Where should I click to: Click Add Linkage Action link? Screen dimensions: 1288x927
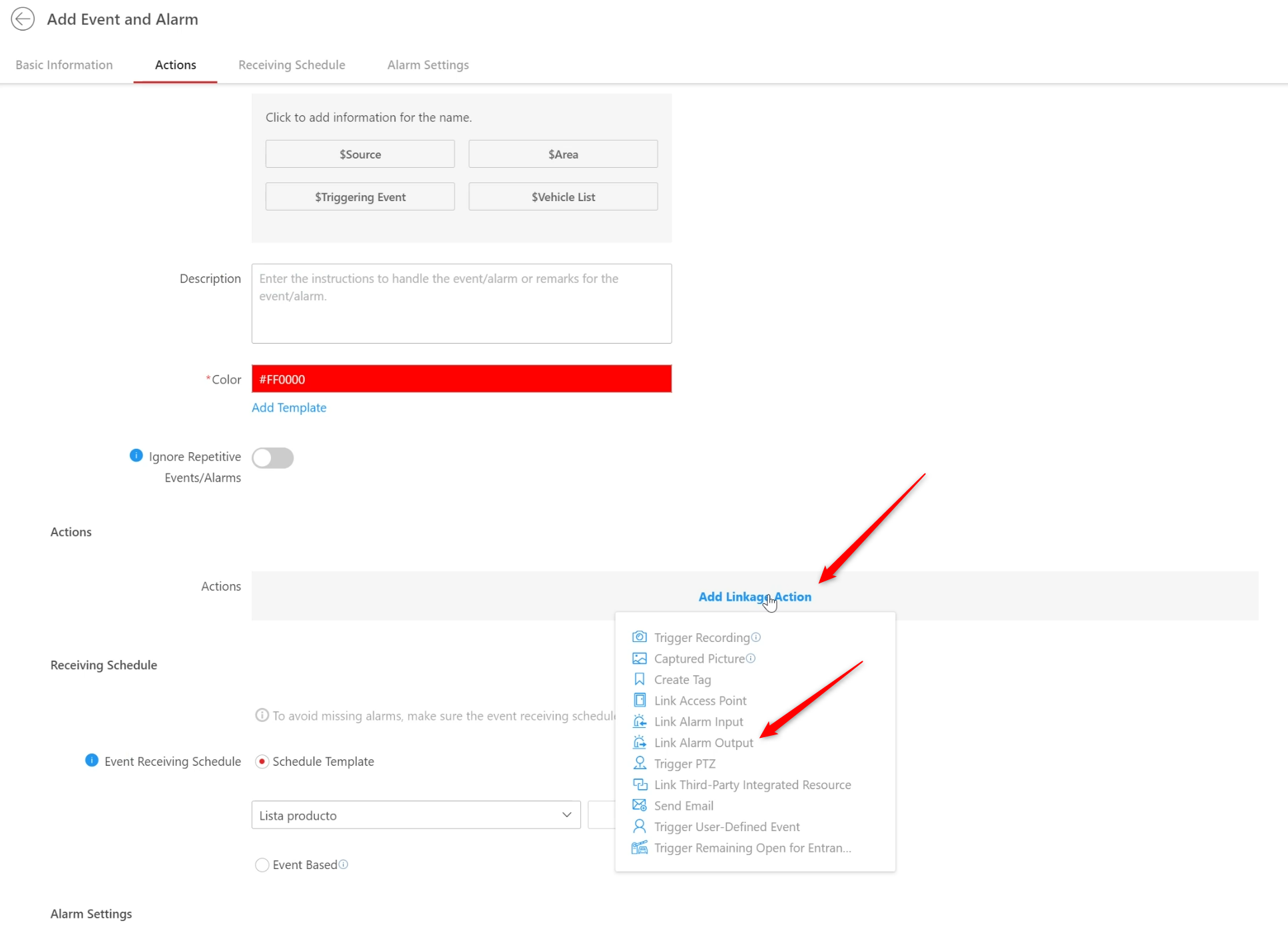point(755,596)
